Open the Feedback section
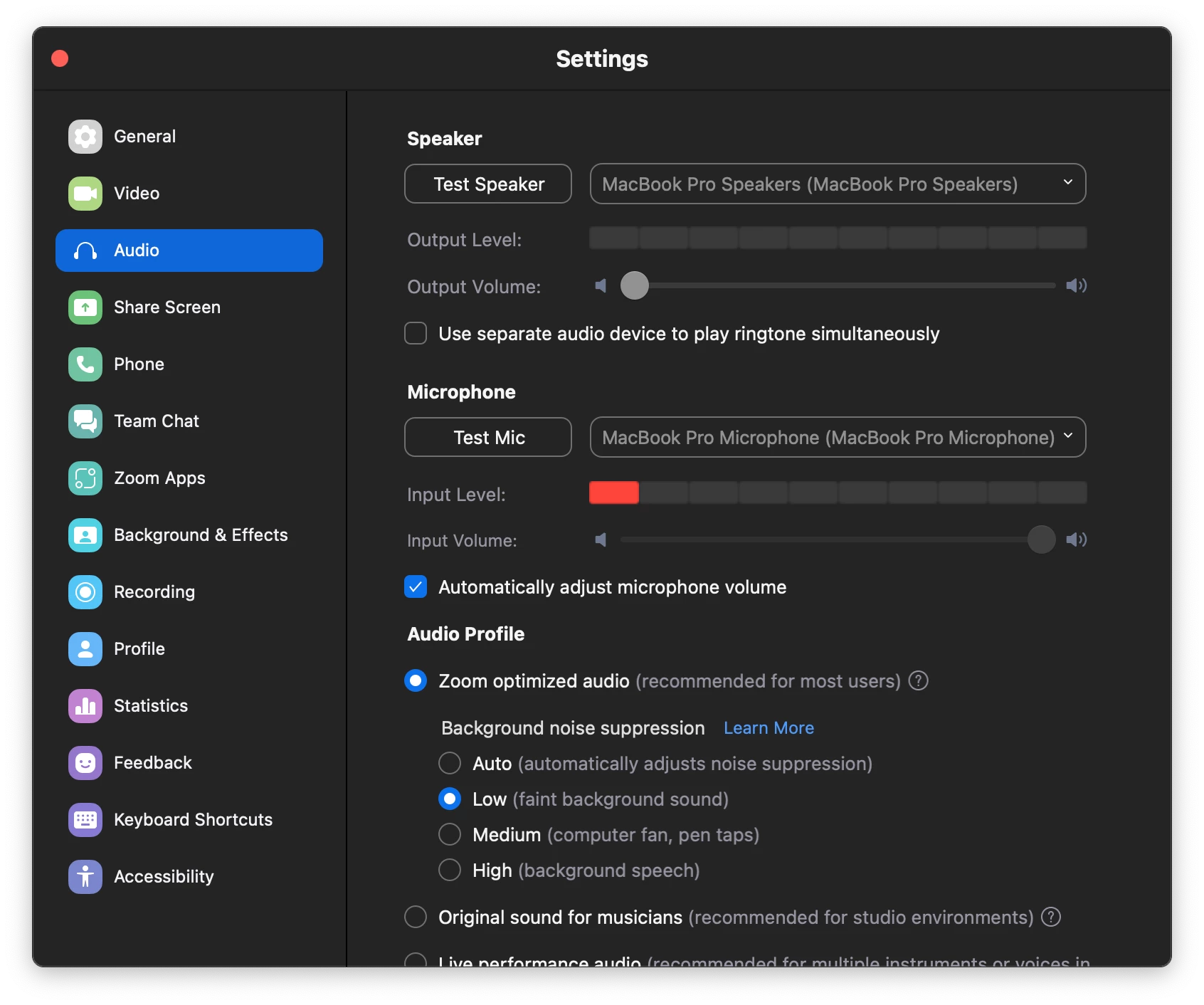This screenshot has height=1005, width=1204. (189, 763)
